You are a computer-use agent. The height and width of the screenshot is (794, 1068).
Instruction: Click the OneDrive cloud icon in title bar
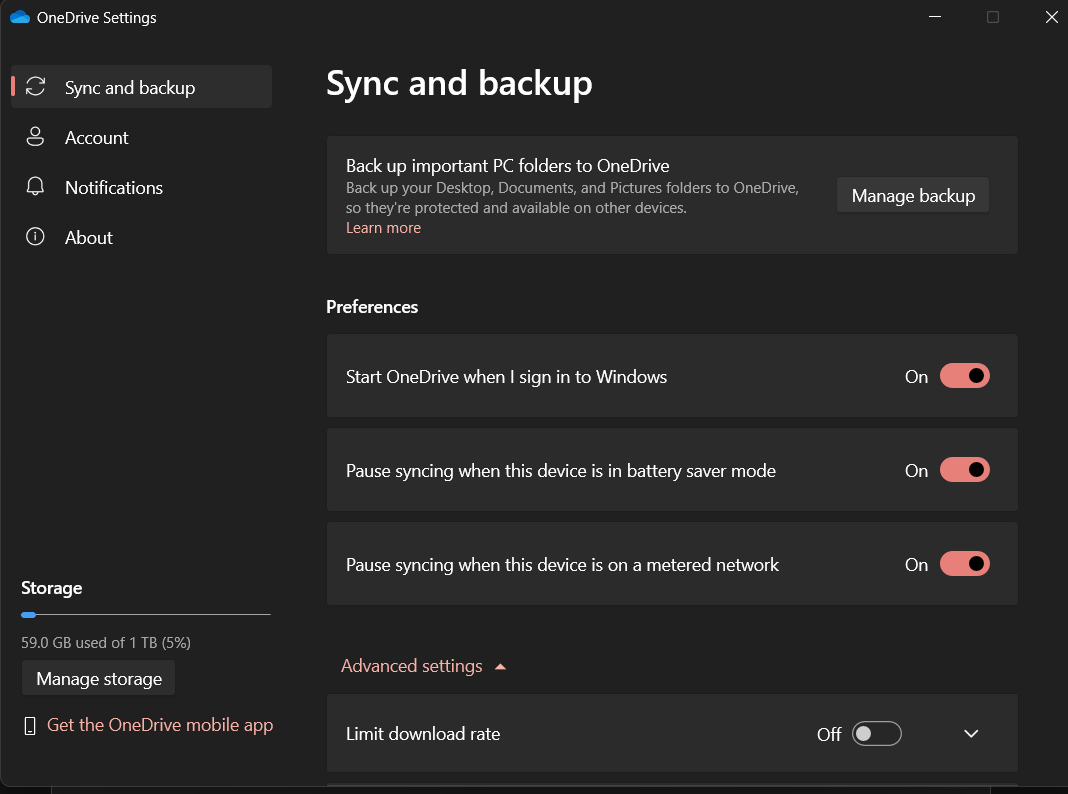click(19, 17)
